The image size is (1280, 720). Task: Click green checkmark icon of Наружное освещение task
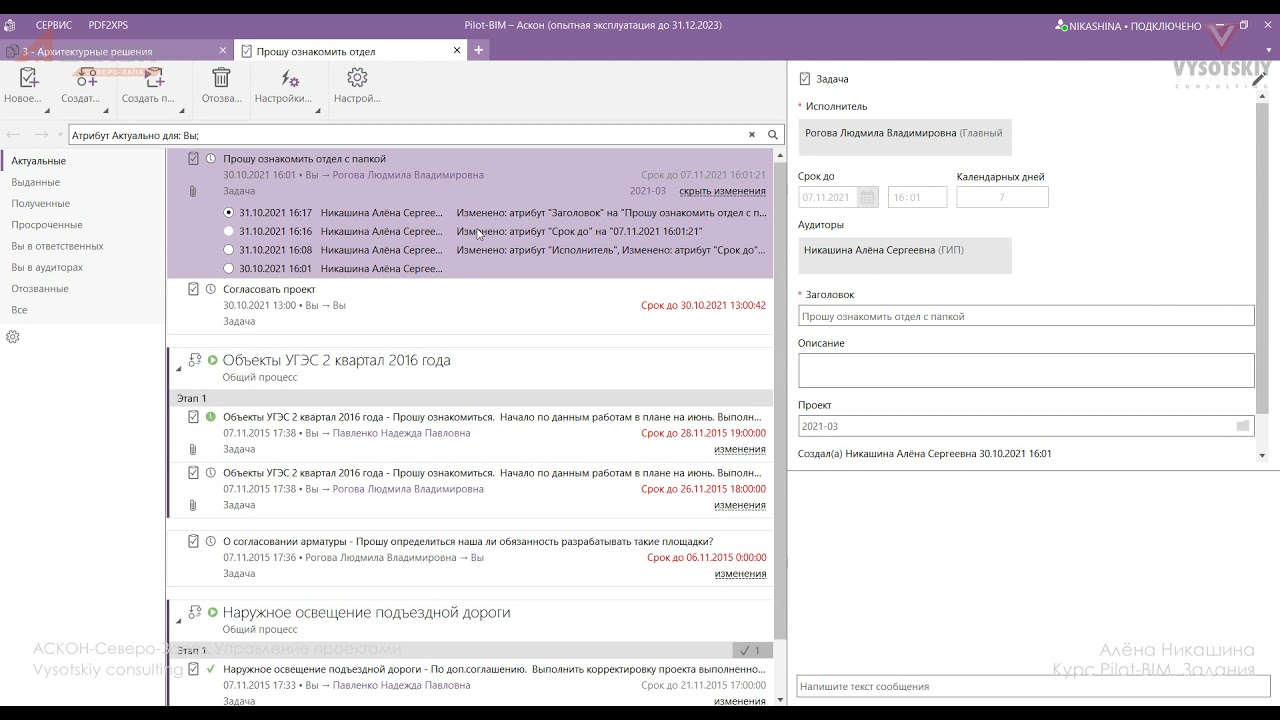click(x=211, y=669)
